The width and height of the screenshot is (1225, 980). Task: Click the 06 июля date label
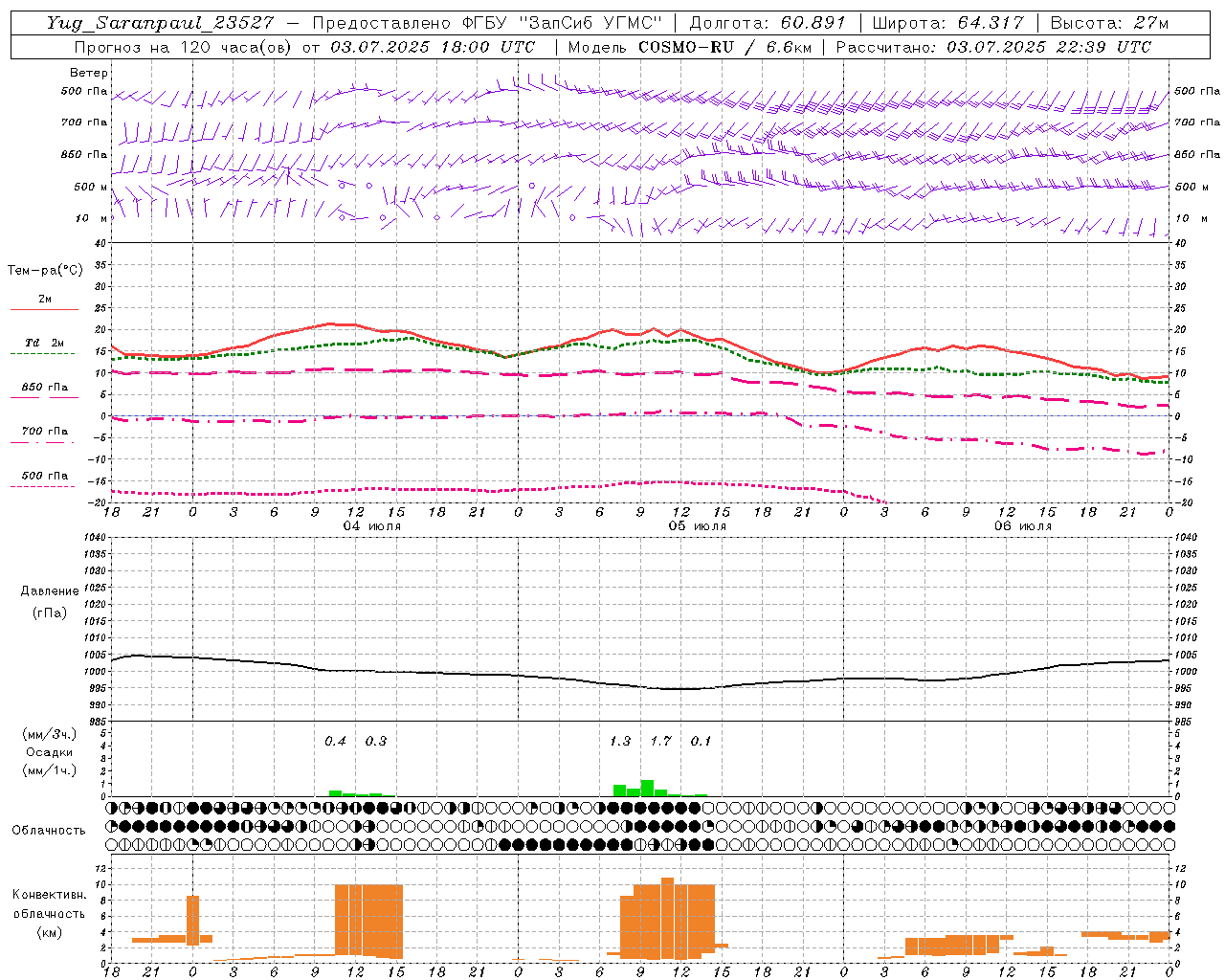[x=1023, y=526]
